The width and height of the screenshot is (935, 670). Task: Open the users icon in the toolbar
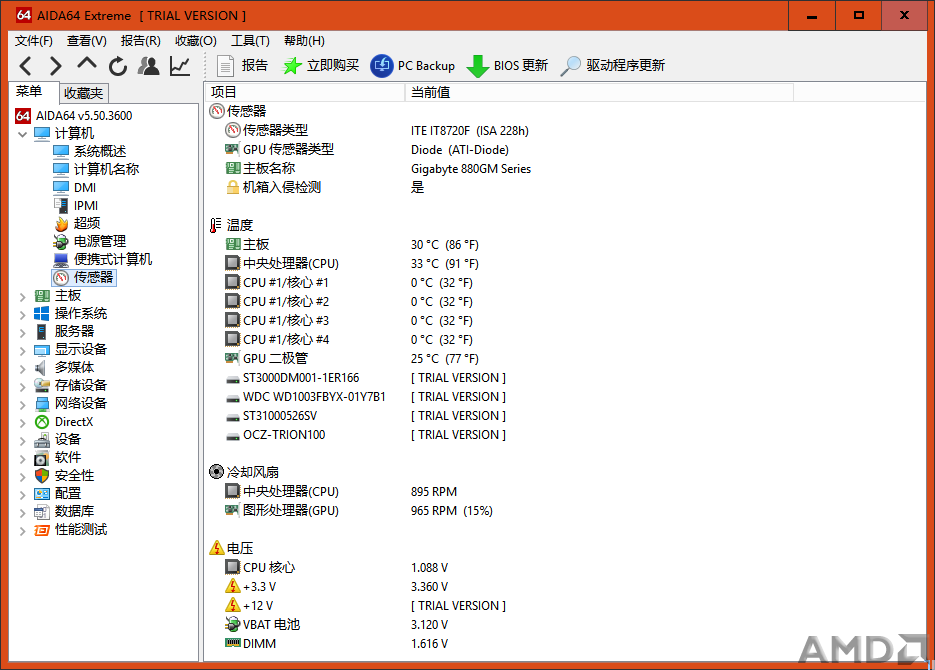coord(148,66)
